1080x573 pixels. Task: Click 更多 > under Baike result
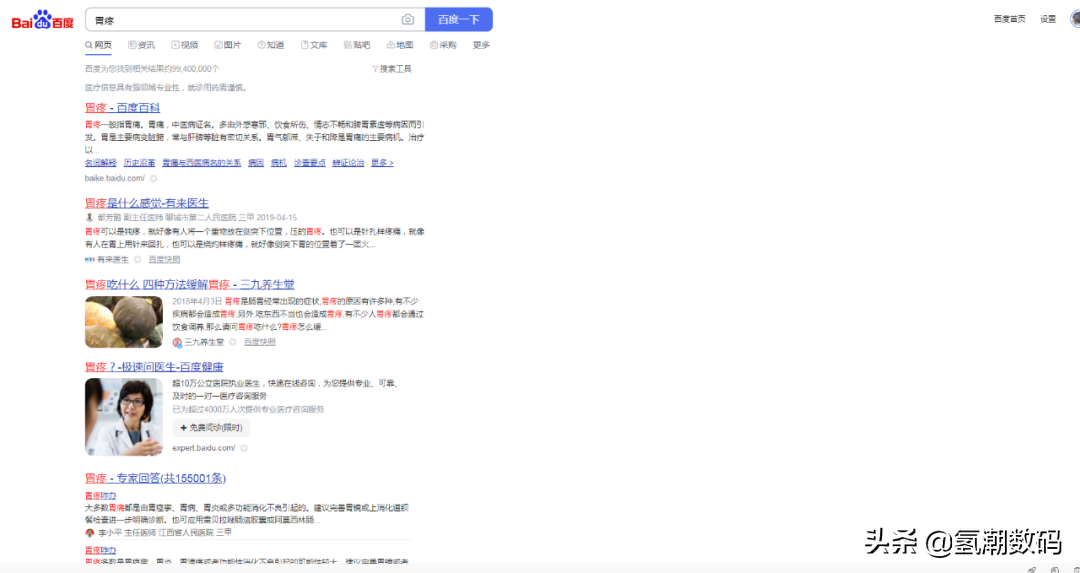[382, 163]
